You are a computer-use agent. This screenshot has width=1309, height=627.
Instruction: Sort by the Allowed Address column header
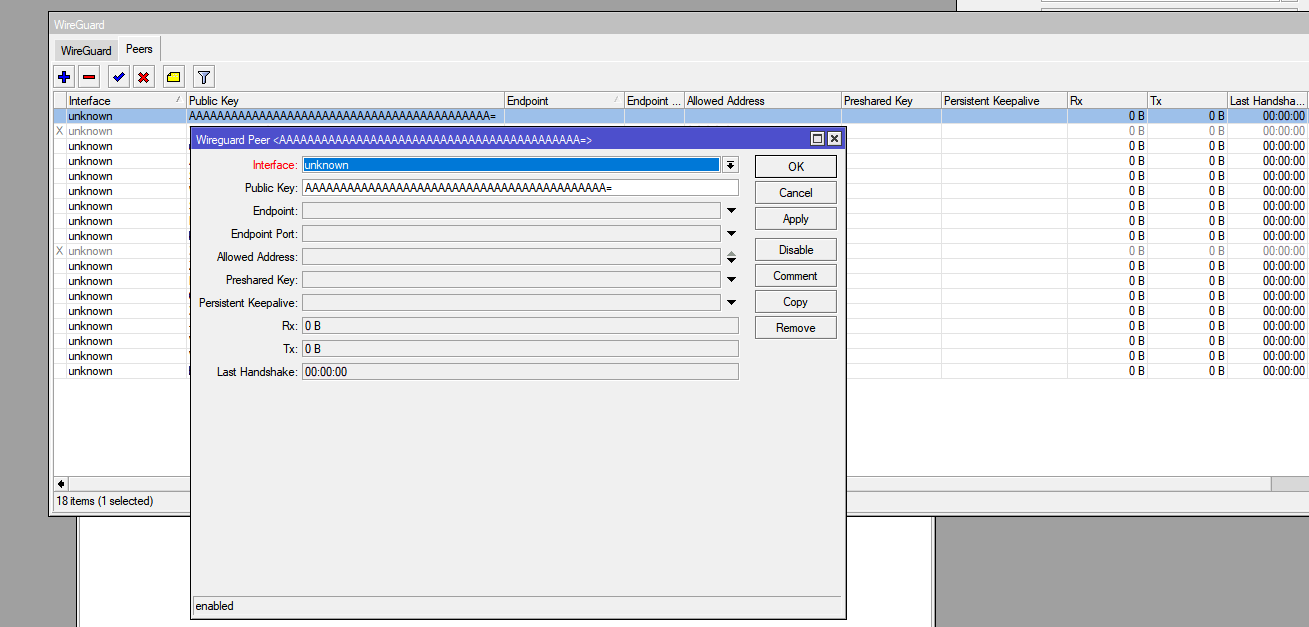tap(762, 101)
